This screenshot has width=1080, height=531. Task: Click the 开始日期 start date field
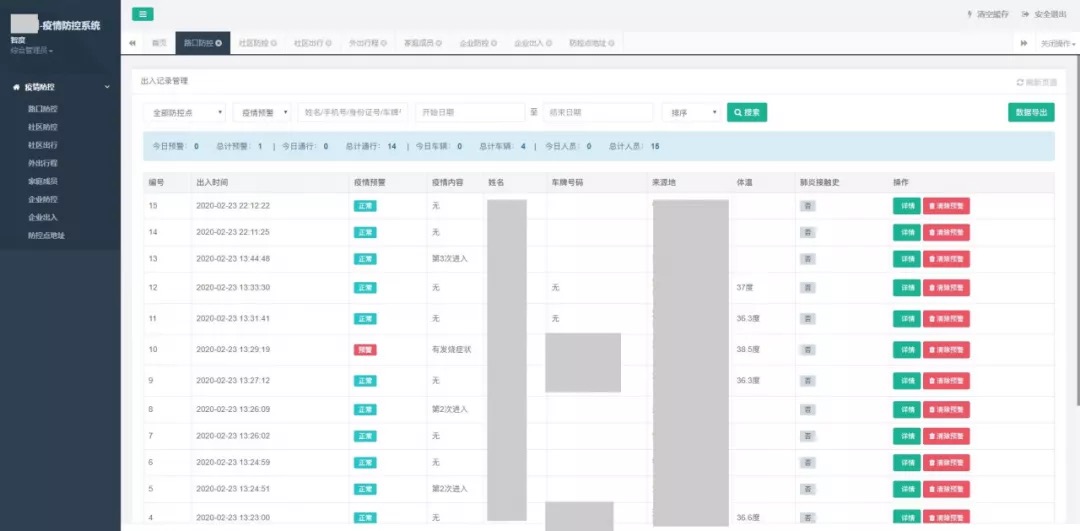point(470,113)
